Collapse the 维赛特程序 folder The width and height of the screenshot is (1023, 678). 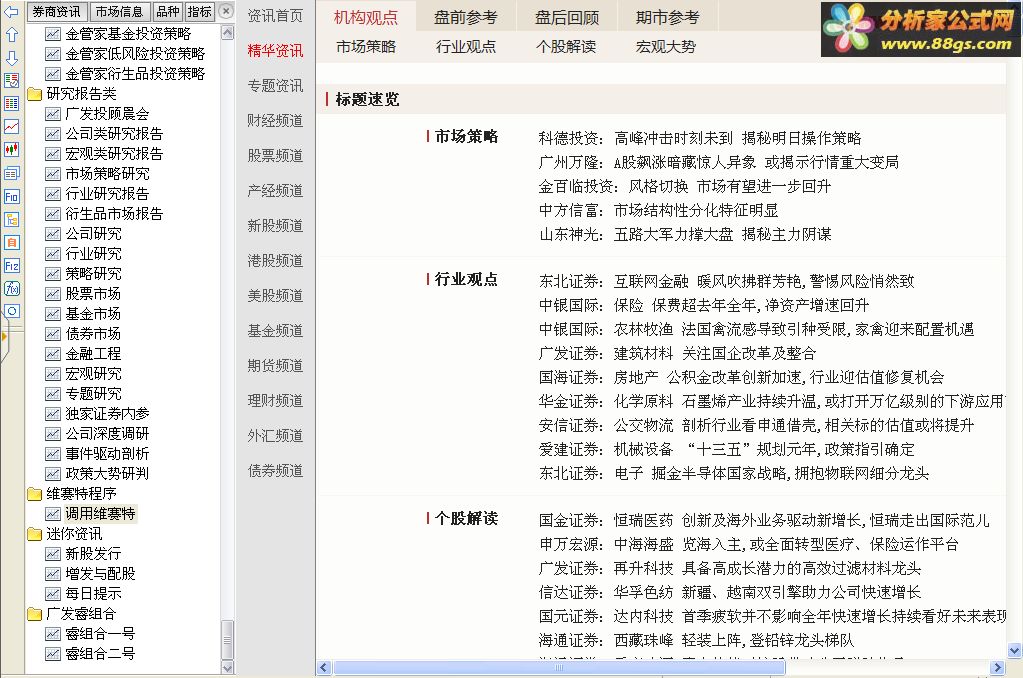click(34, 494)
